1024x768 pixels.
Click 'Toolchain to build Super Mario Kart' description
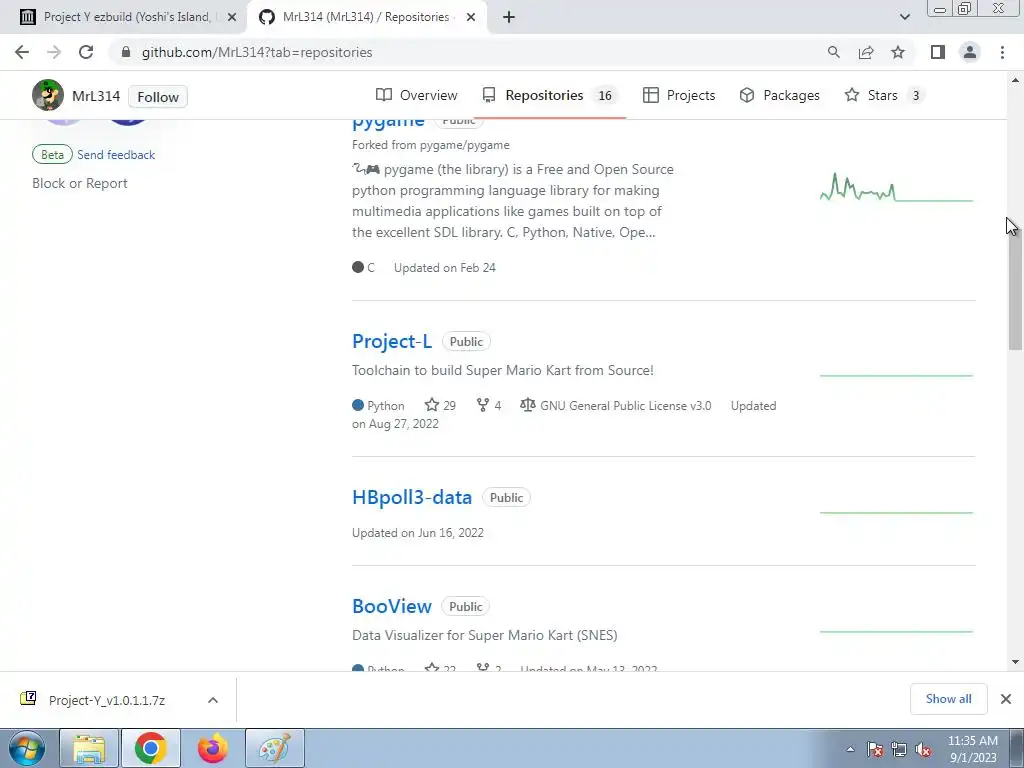coord(503,370)
